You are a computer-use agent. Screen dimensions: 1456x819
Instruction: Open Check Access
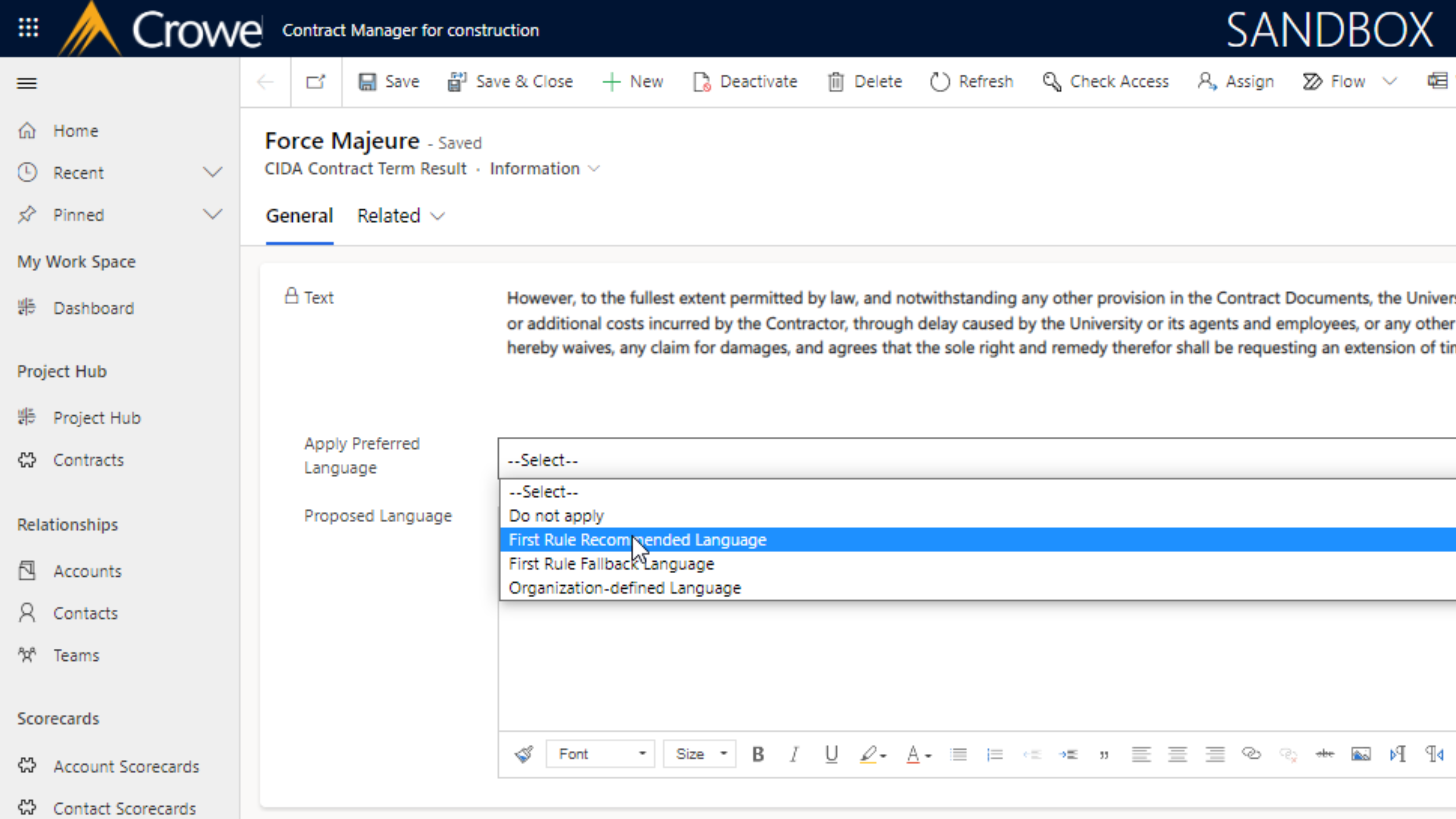[x=1105, y=82]
